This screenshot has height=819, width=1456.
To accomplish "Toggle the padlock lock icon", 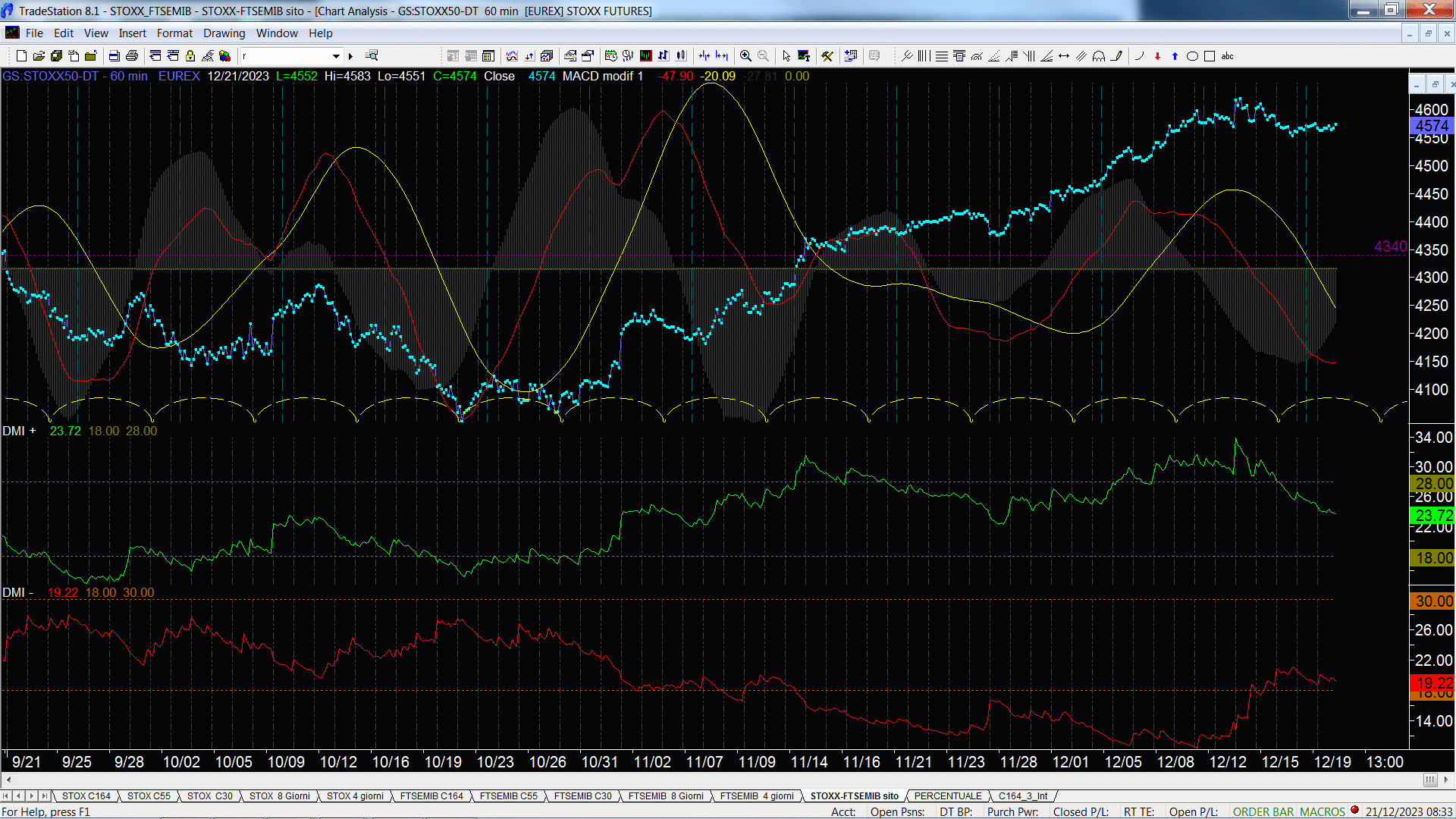I will [x=190, y=56].
